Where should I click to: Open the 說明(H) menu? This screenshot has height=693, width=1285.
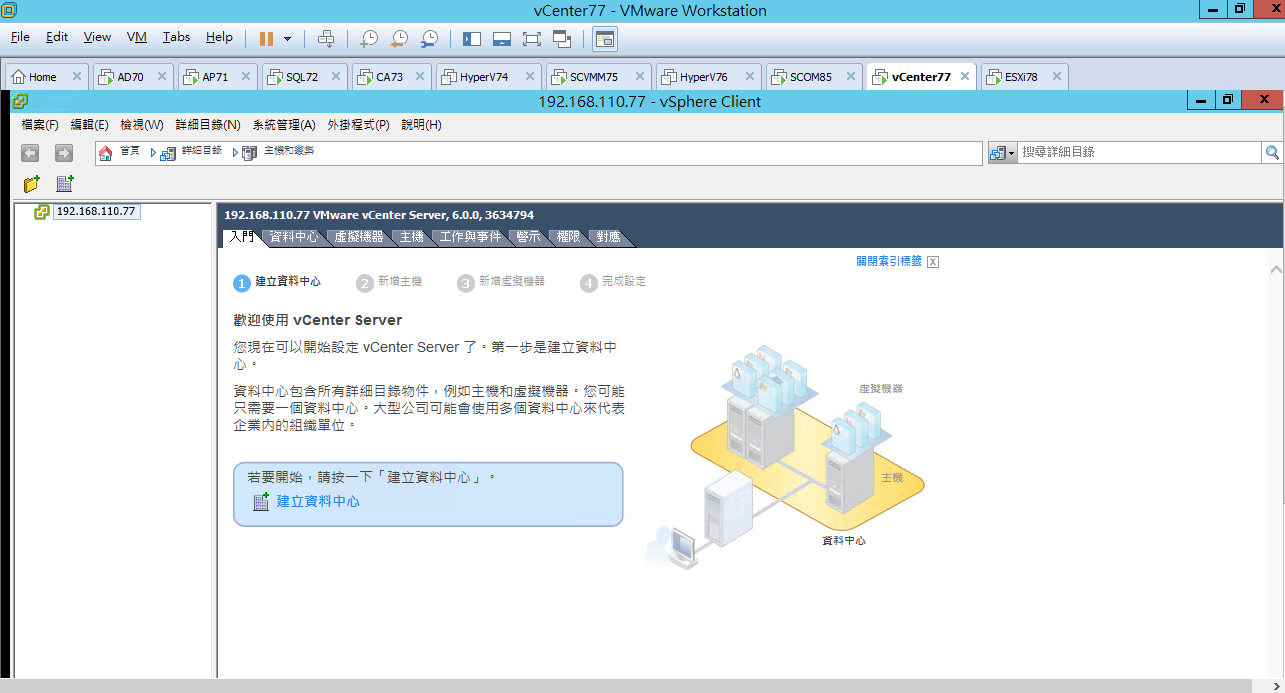421,125
